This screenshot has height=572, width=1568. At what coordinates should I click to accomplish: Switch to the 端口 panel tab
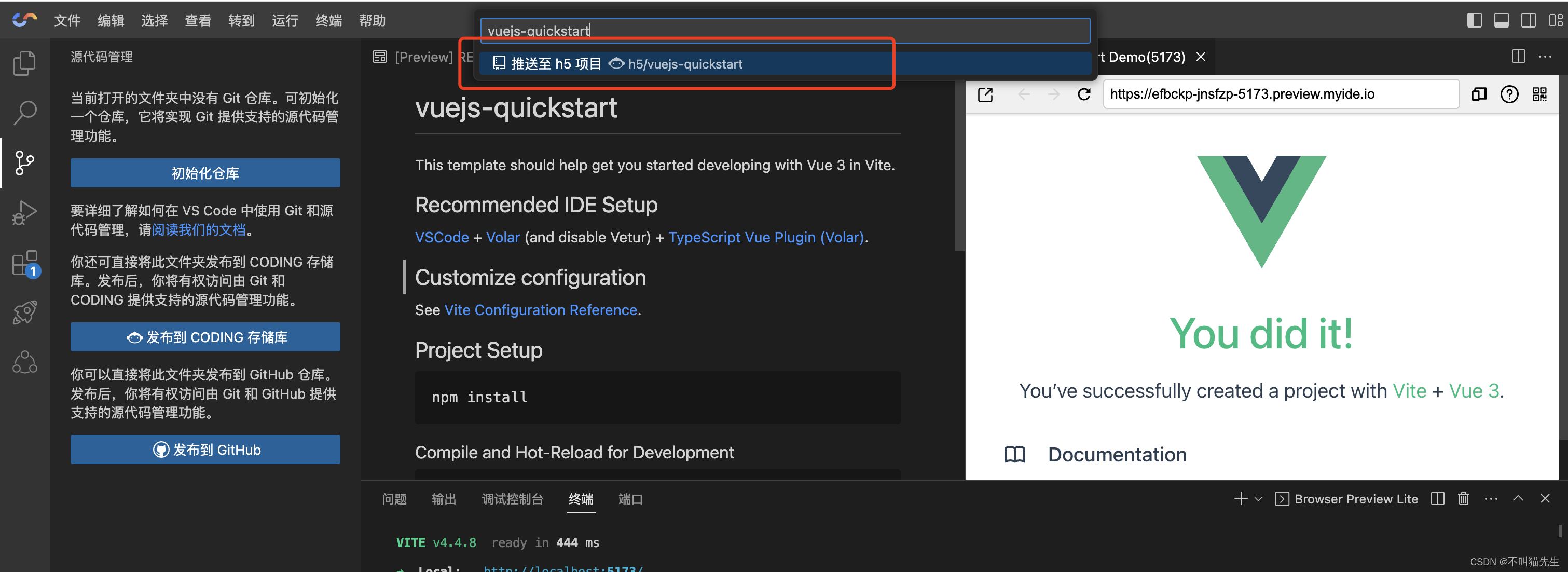(630, 499)
